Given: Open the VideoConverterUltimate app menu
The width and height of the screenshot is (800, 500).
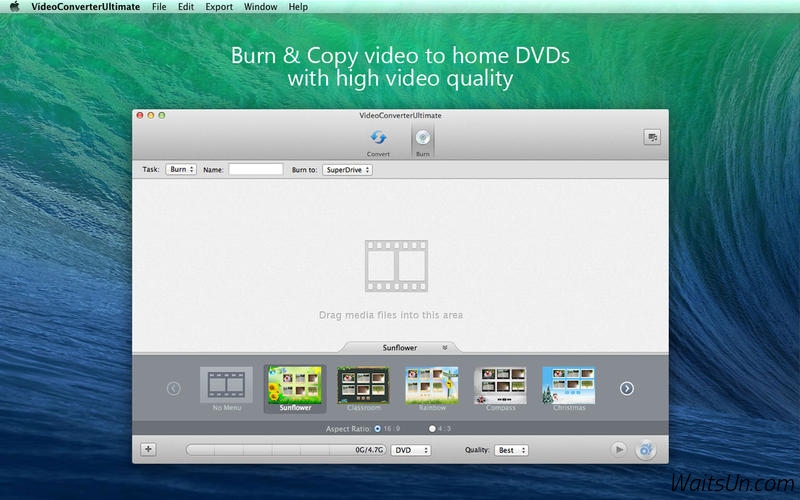Looking at the screenshot, I should coord(86,7).
